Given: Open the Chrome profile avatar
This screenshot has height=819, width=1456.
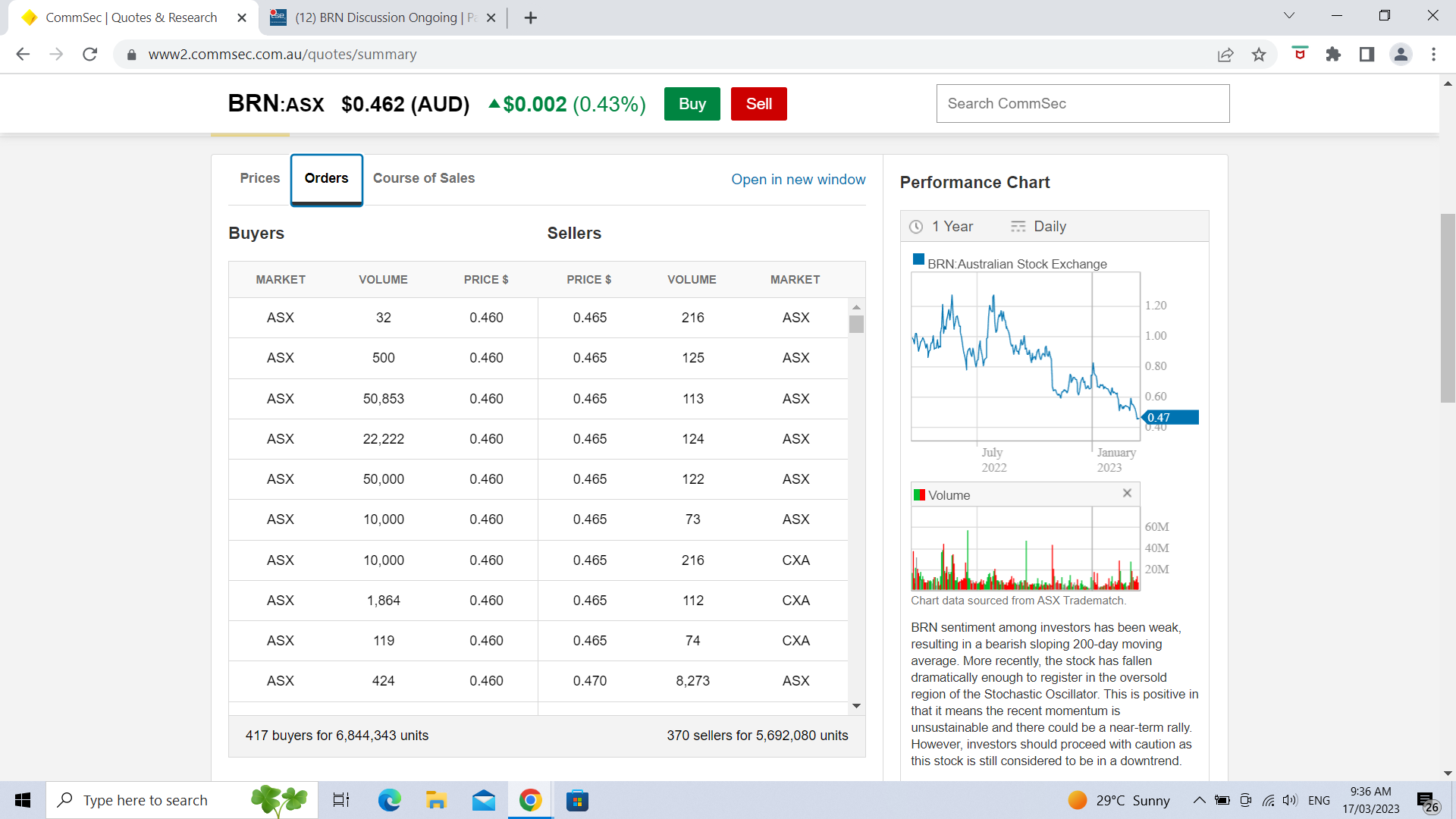Looking at the screenshot, I should click(x=1401, y=55).
